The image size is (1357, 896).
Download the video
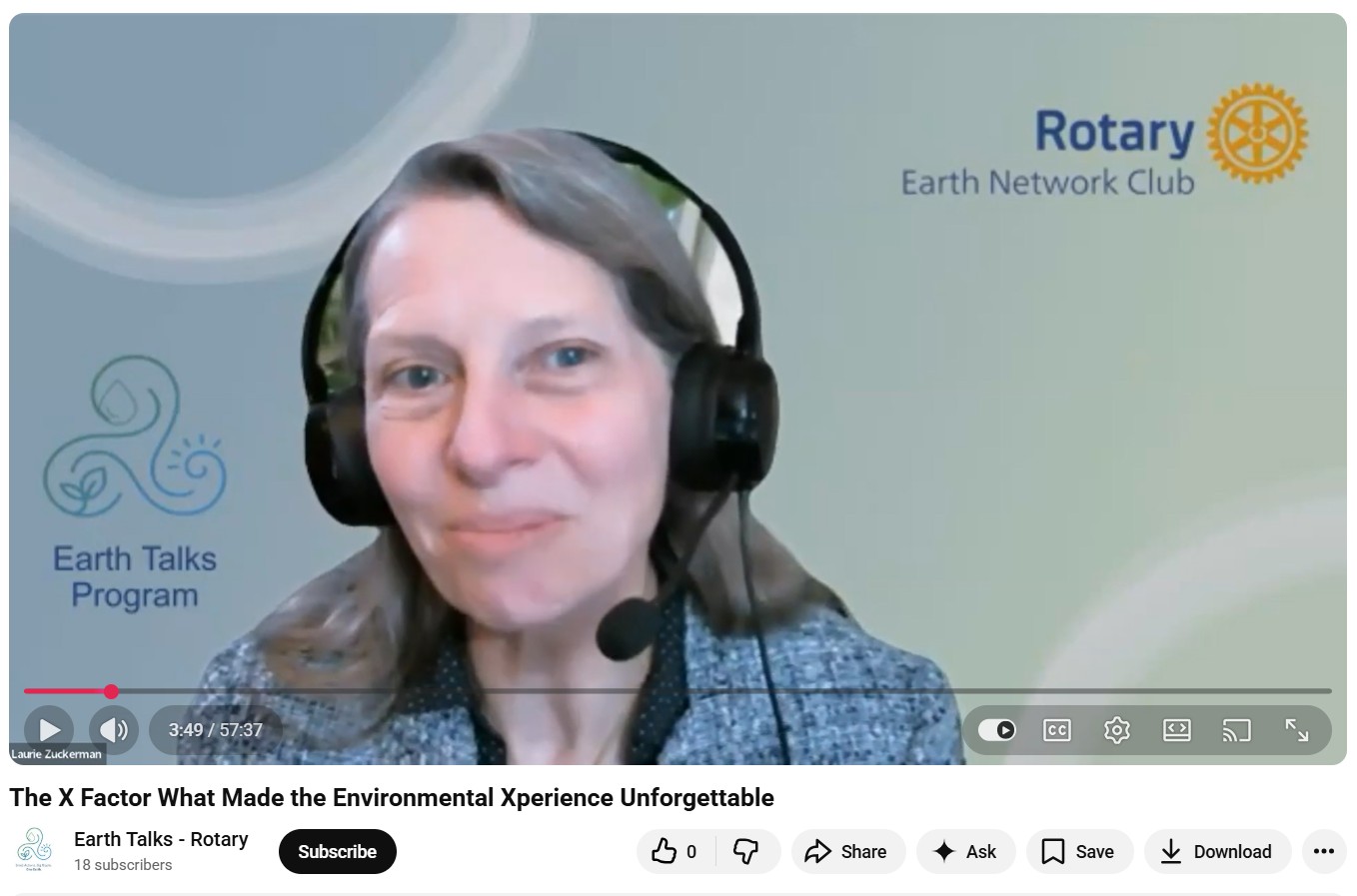pos(1217,852)
